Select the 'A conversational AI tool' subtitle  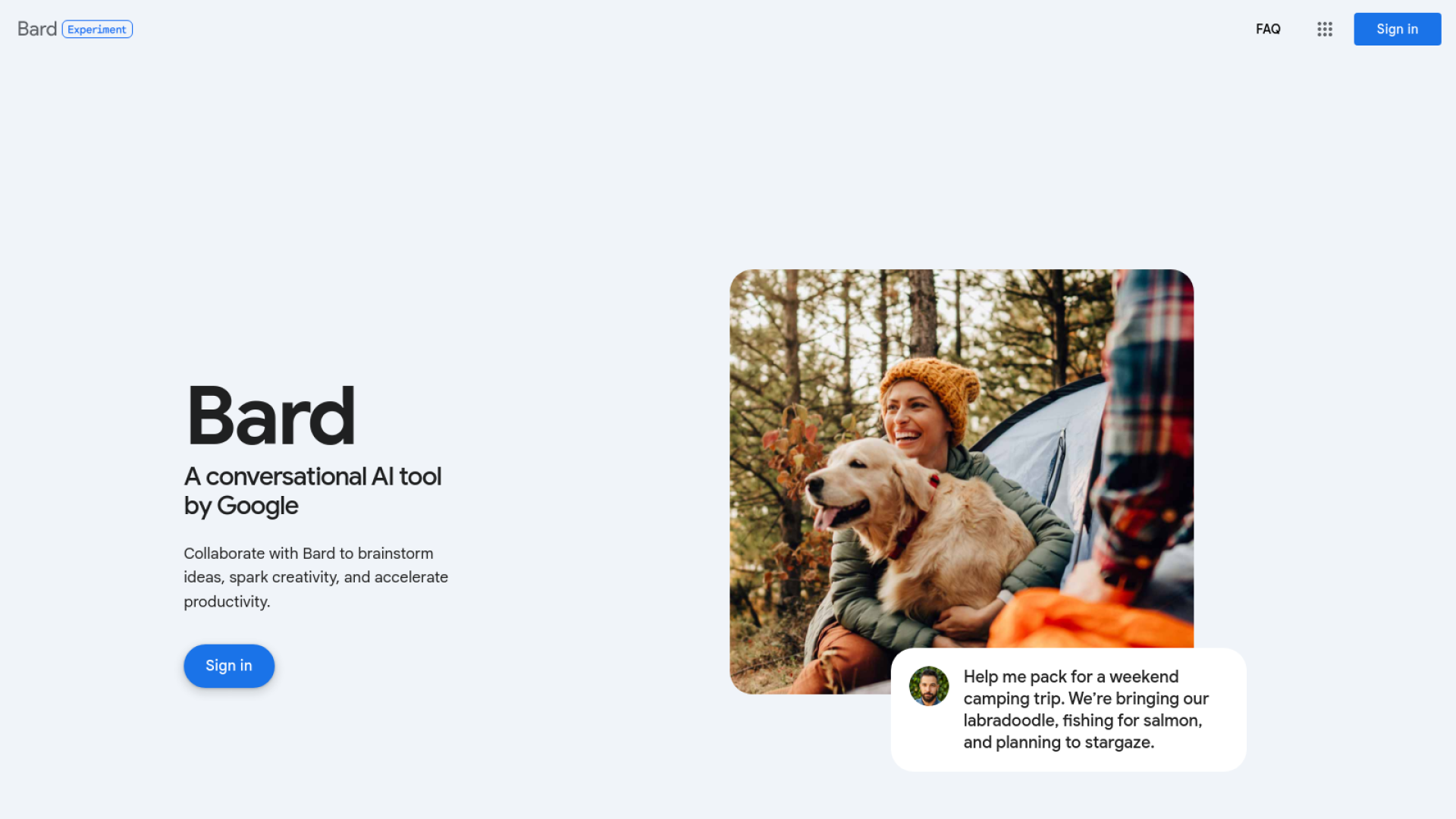tap(312, 476)
